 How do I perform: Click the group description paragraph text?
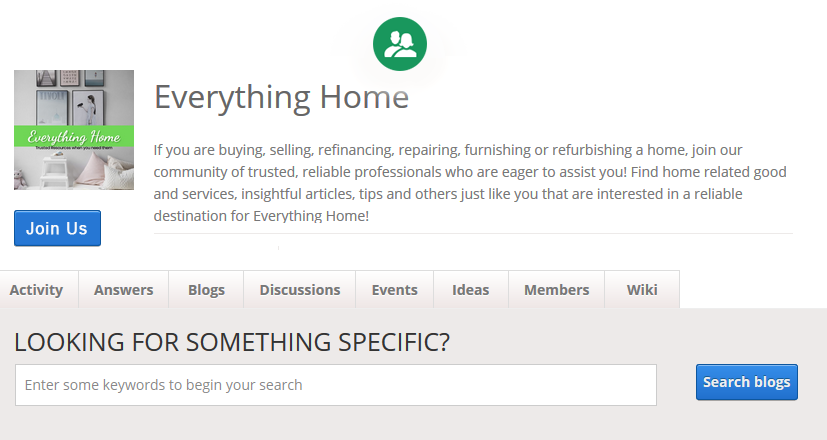pyautogui.click(x=470, y=183)
